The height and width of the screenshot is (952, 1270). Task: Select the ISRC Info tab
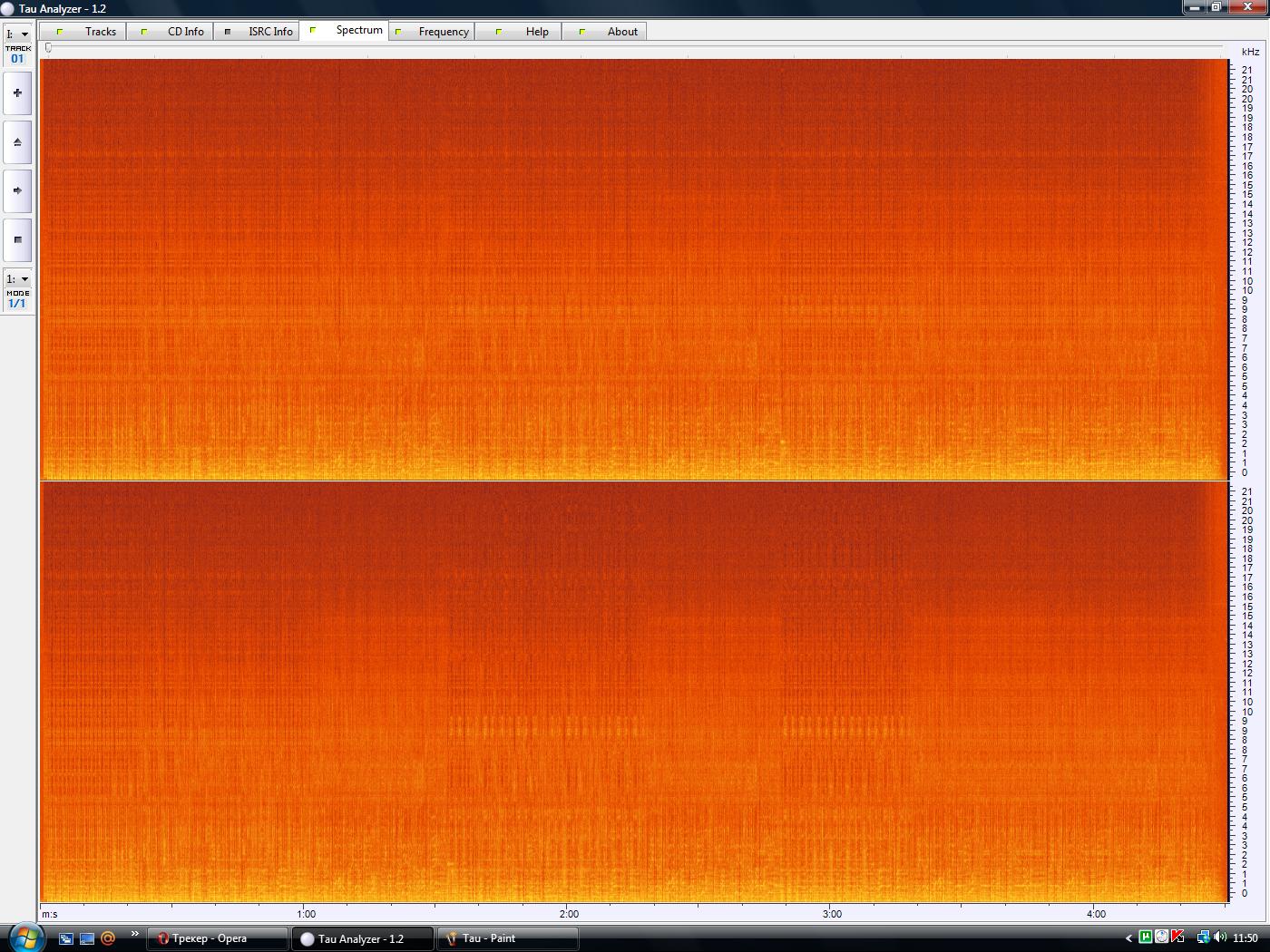tap(258, 32)
